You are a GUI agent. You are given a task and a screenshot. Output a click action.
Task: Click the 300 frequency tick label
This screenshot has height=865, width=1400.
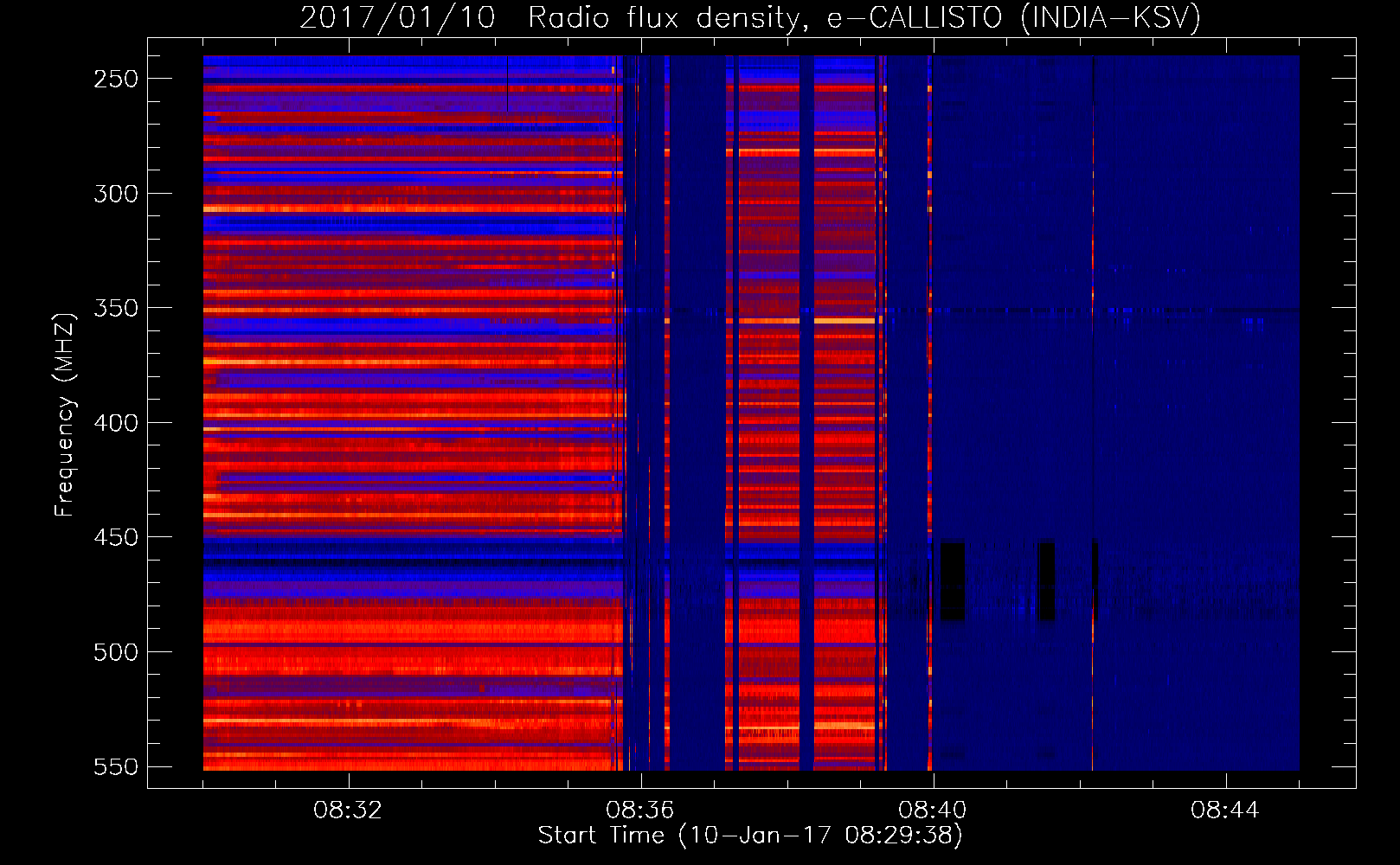116,194
